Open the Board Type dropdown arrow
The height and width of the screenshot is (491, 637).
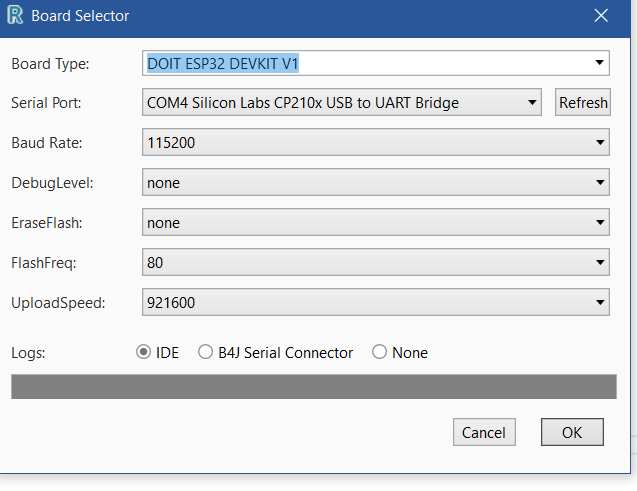[599, 63]
